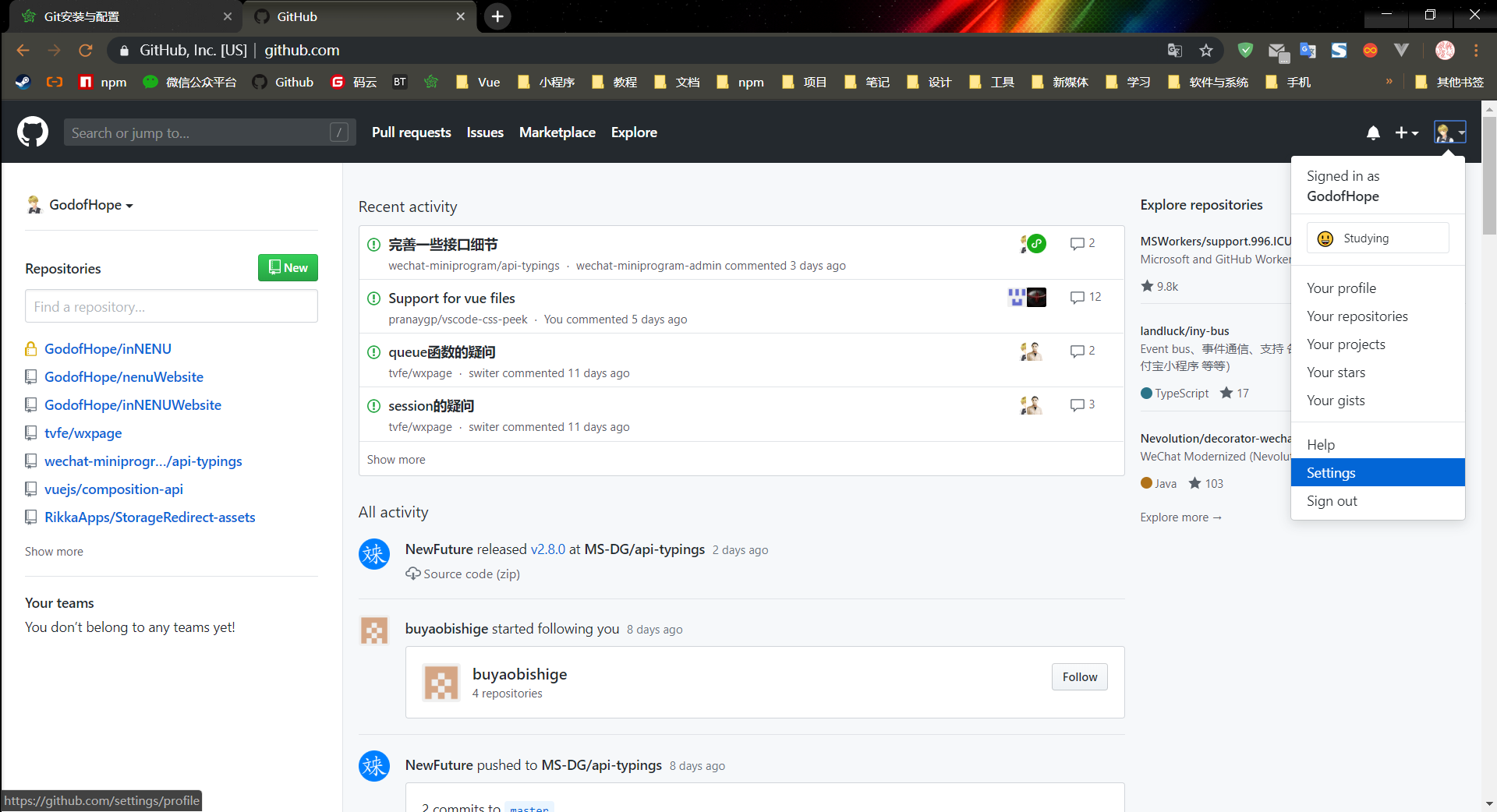Click the bookmark star in the address bar
Viewport: 1497px width, 812px height.
[x=1206, y=50]
